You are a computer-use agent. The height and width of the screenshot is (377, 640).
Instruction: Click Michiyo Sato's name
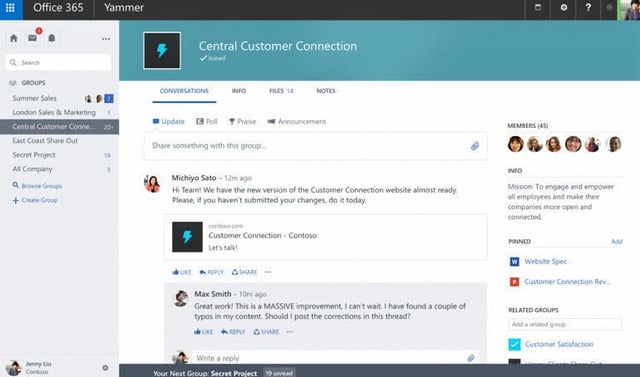click(x=194, y=178)
